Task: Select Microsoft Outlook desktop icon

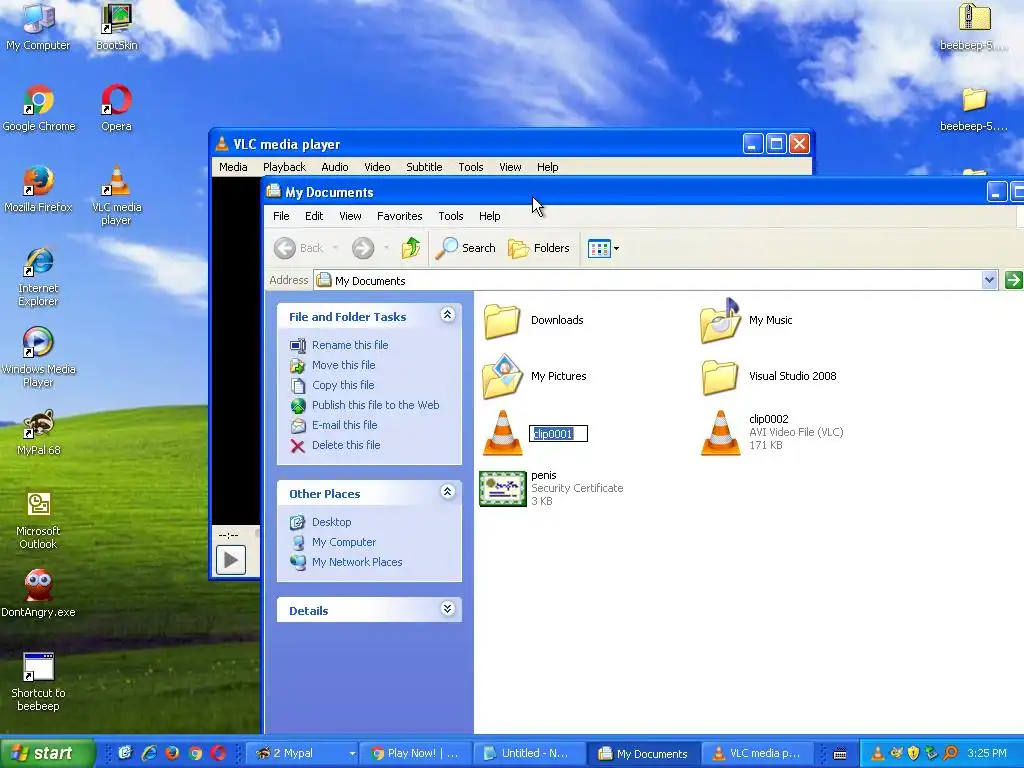Action: [x=38, y=520]
